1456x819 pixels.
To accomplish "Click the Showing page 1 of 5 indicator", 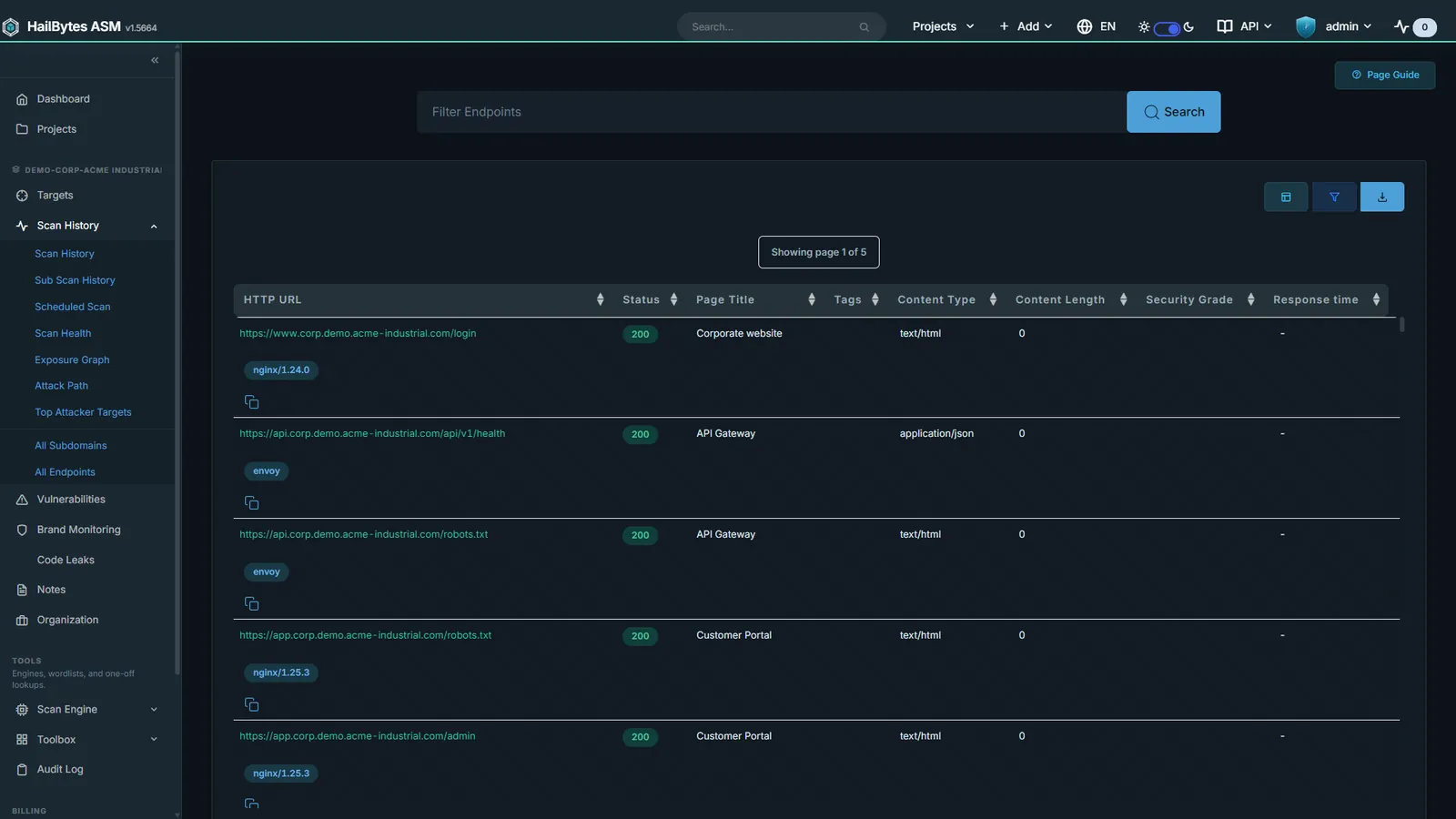I will [819, 252].
